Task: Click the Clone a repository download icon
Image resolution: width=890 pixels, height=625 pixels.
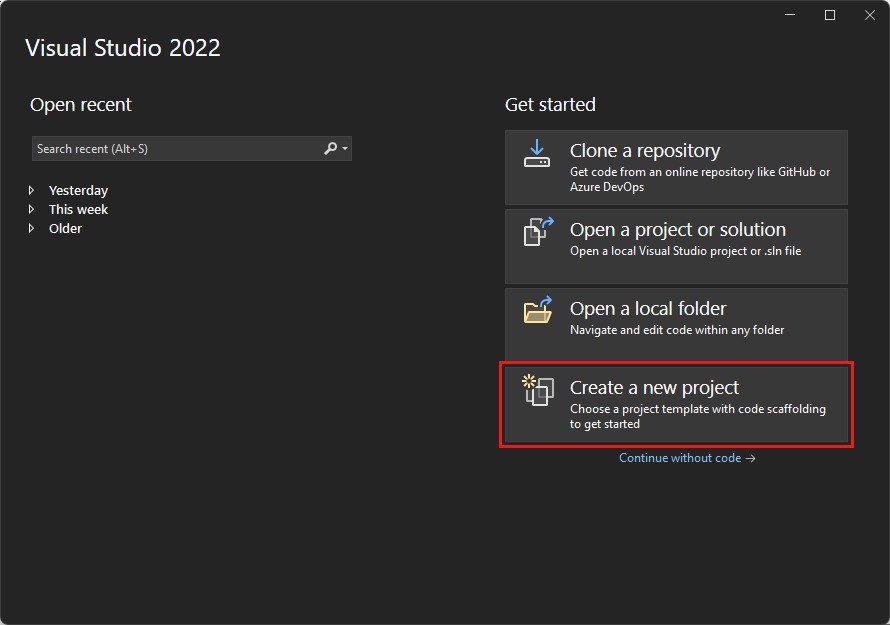Action: [x=537, y=154]
